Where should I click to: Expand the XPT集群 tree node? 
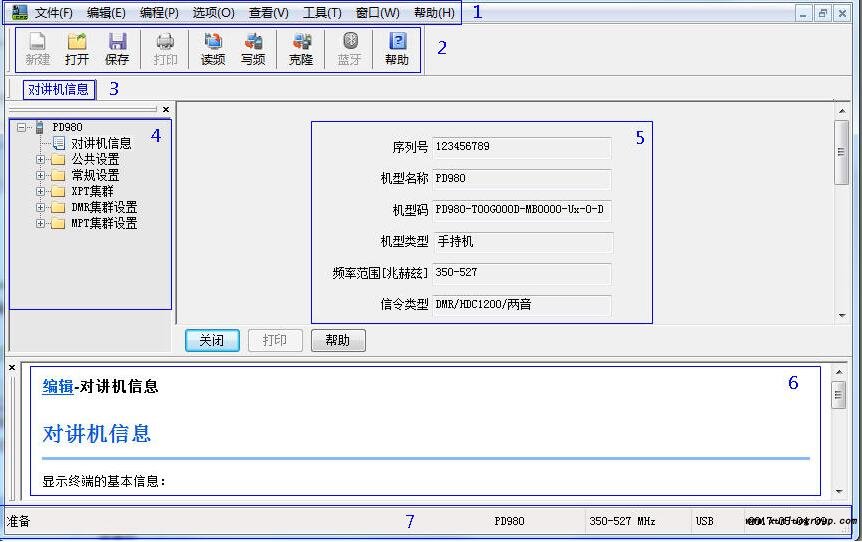40,191
